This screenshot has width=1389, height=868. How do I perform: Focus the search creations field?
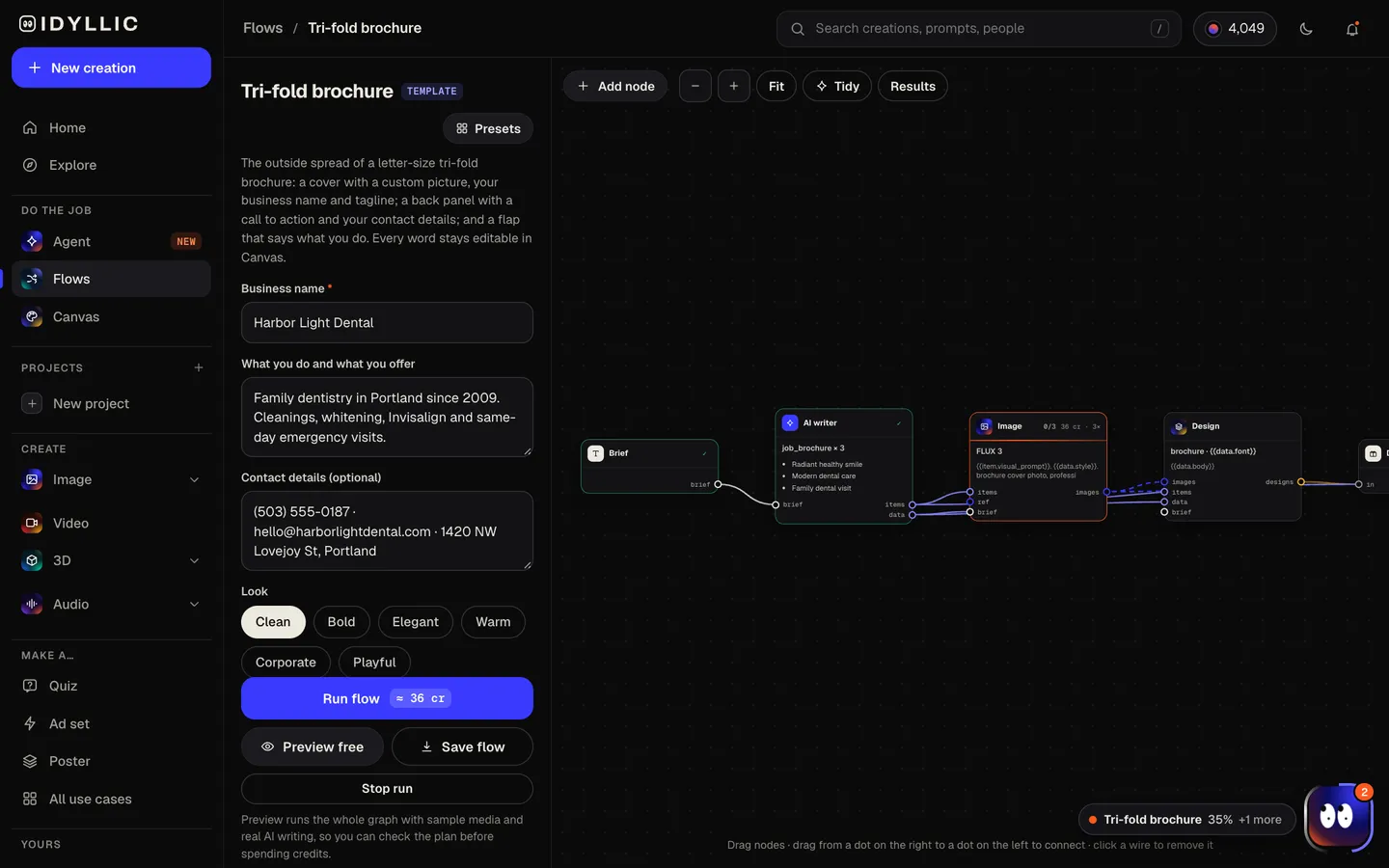(978, 29)
